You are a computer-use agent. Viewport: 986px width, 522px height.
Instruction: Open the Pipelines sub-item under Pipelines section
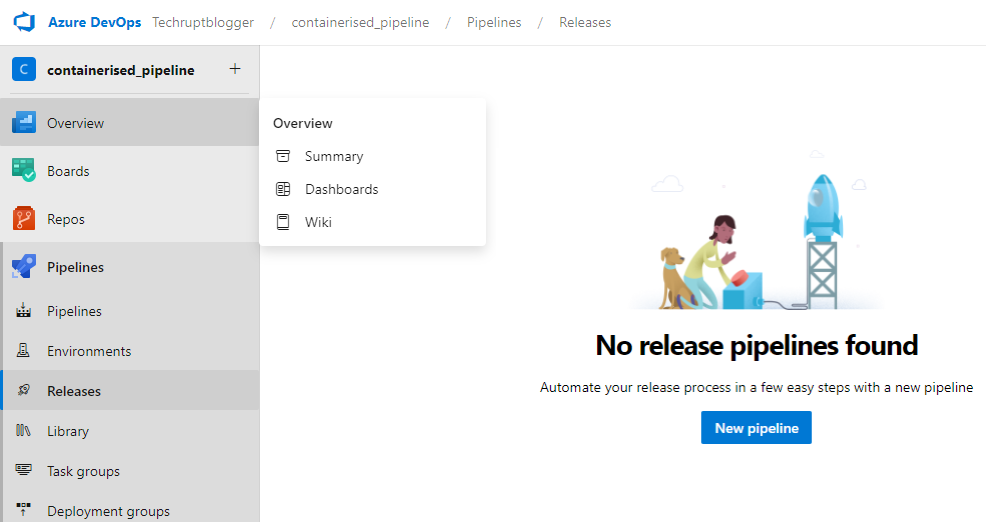pyautogui.click(x=74, y=311)
